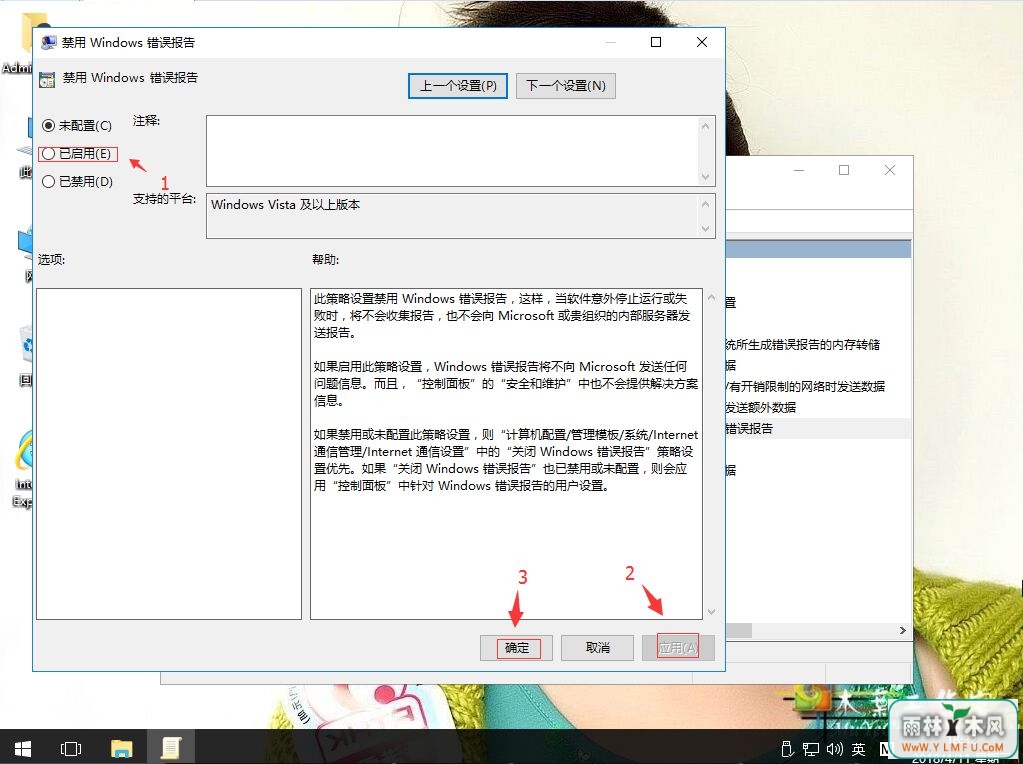The width and height of the screenshot is (1023, 764).
Task: Click the policy dialog title bar icon
Action: (x=48, y=42)
